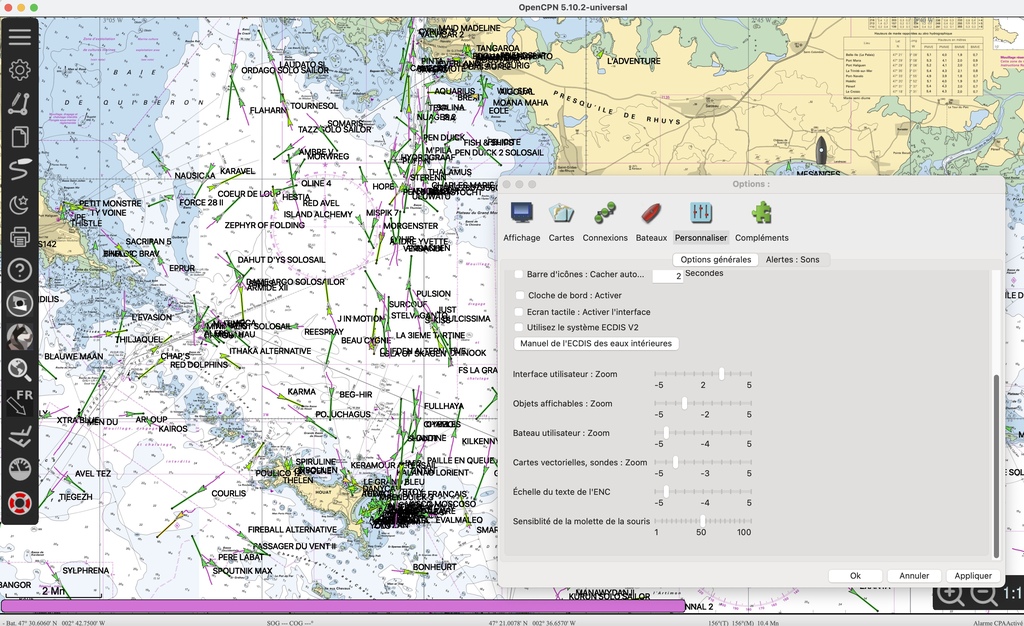Viewport: 1024px width, 626px height.
Task: Click the AVEL TEZ vessel label
Action: pyautogui.click(x=93, y=474)
